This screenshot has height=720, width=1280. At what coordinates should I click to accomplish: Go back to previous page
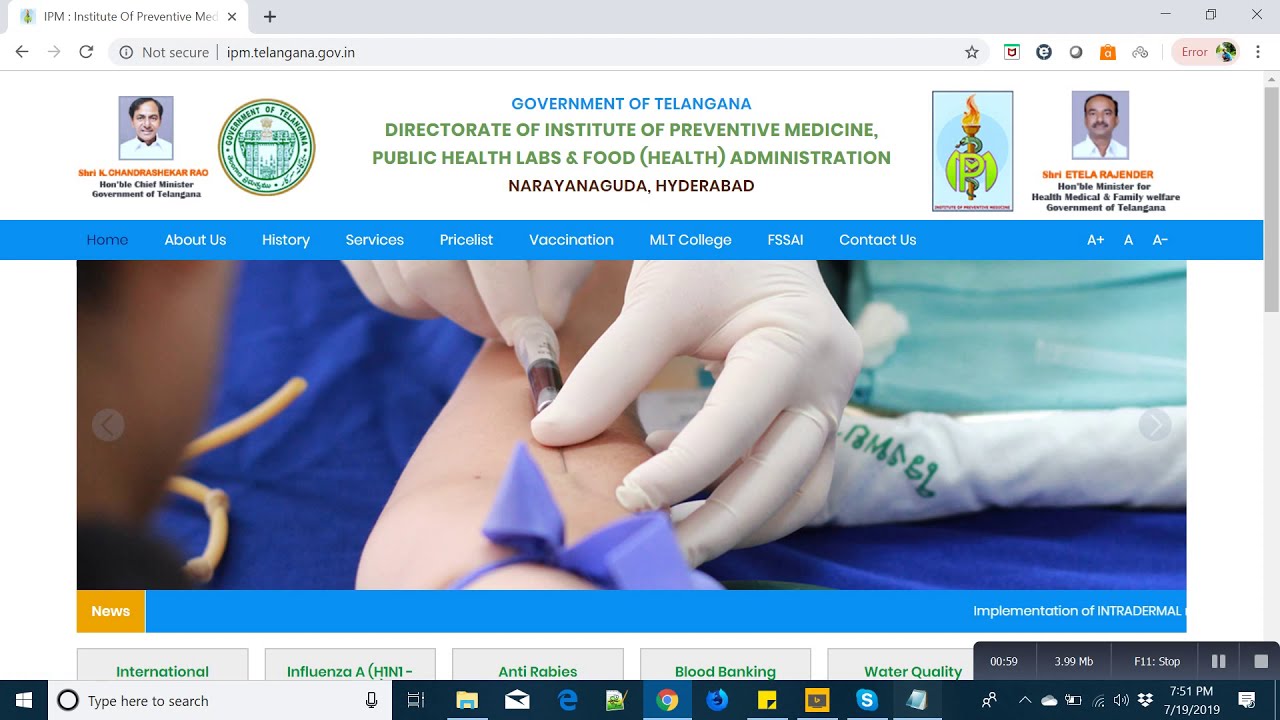[x=22, y=52]
